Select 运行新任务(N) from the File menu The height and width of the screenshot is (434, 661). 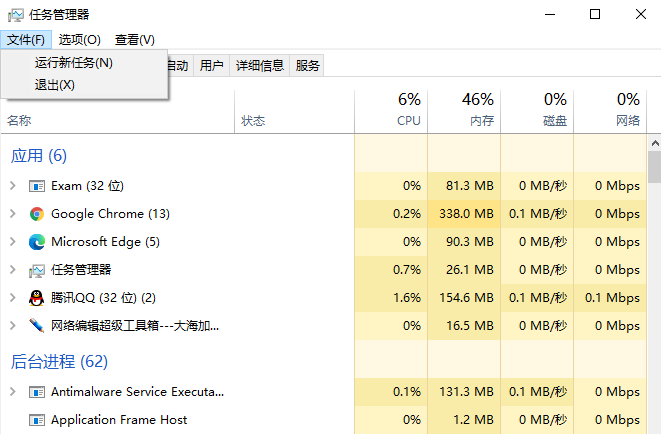[74, 63]
